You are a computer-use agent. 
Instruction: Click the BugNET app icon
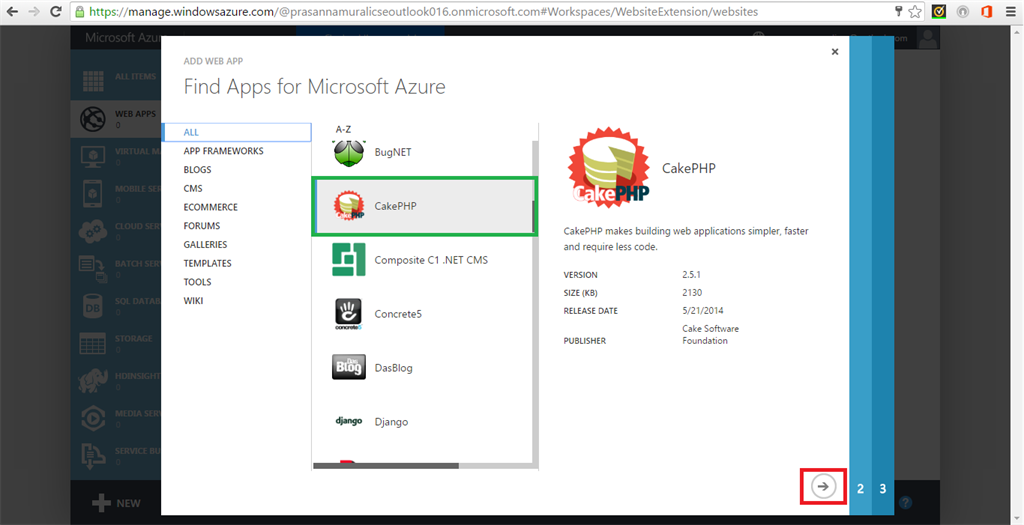[x=349, y=152]
